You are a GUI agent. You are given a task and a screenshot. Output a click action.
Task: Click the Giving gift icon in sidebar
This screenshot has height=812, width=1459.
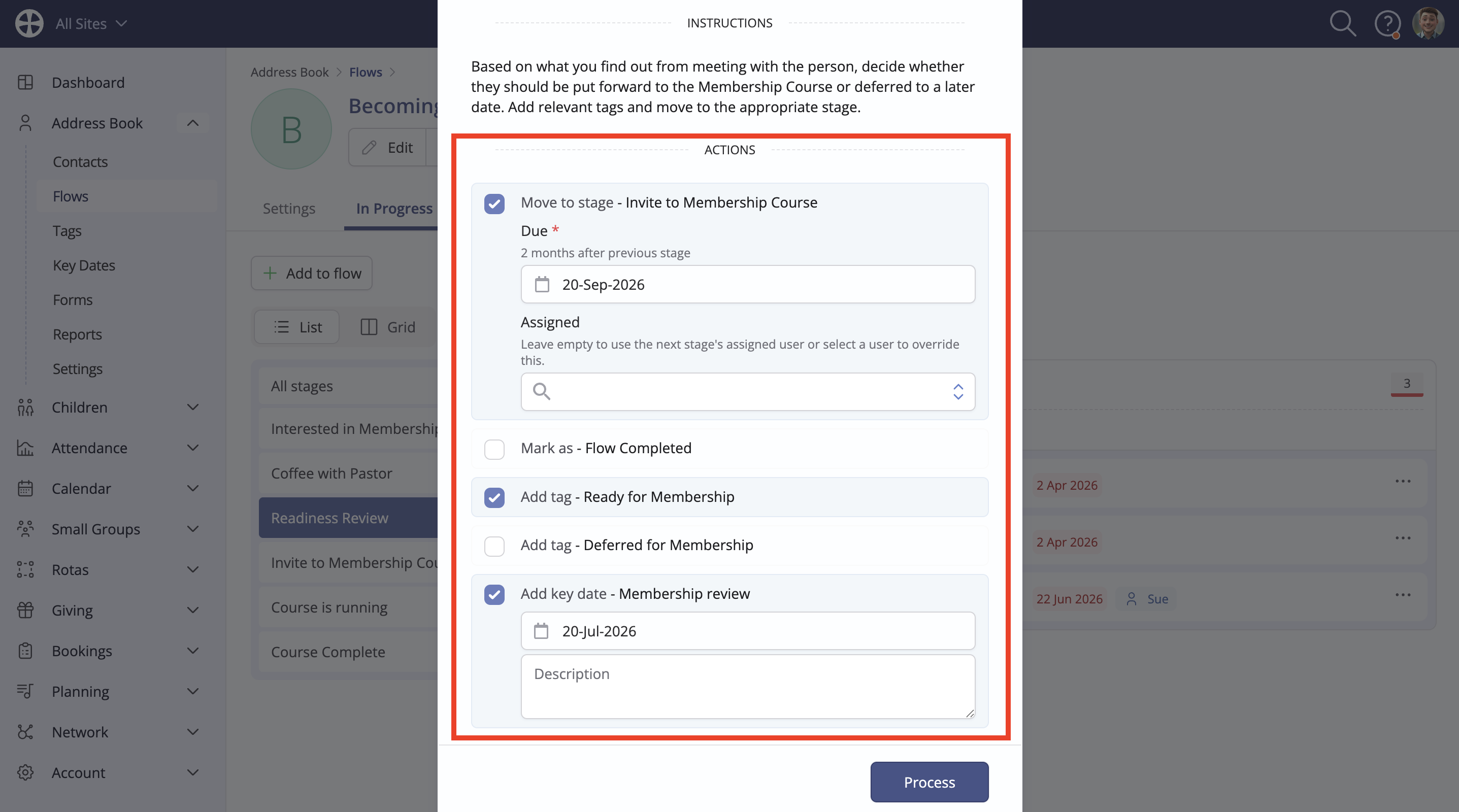[x=25, y=610]
